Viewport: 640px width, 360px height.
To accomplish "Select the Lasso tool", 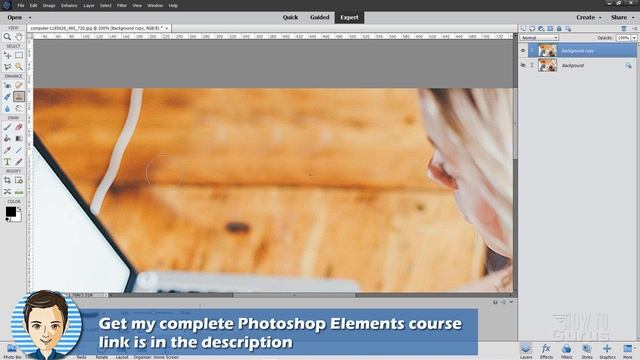I will tap(7, 67).
